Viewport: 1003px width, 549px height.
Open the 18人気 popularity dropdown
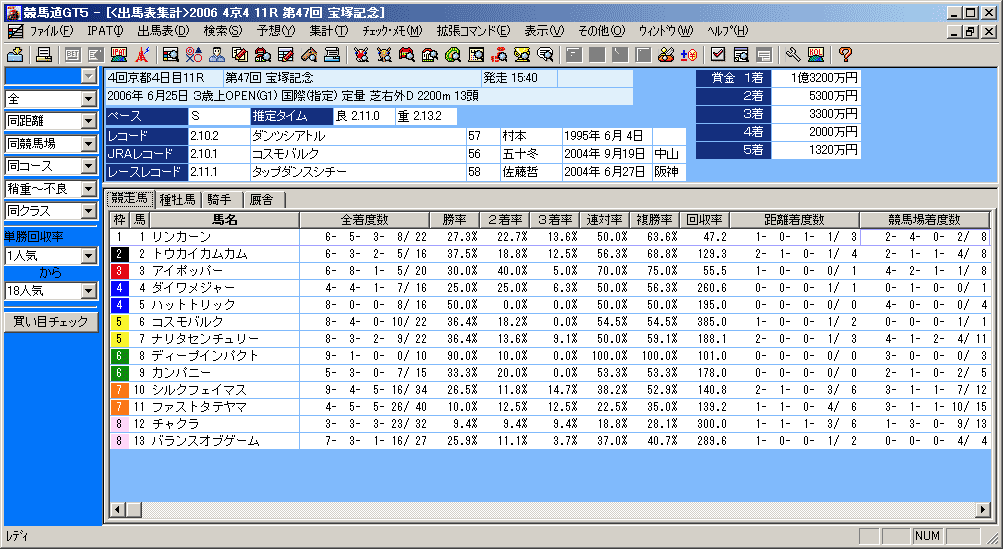89,291
